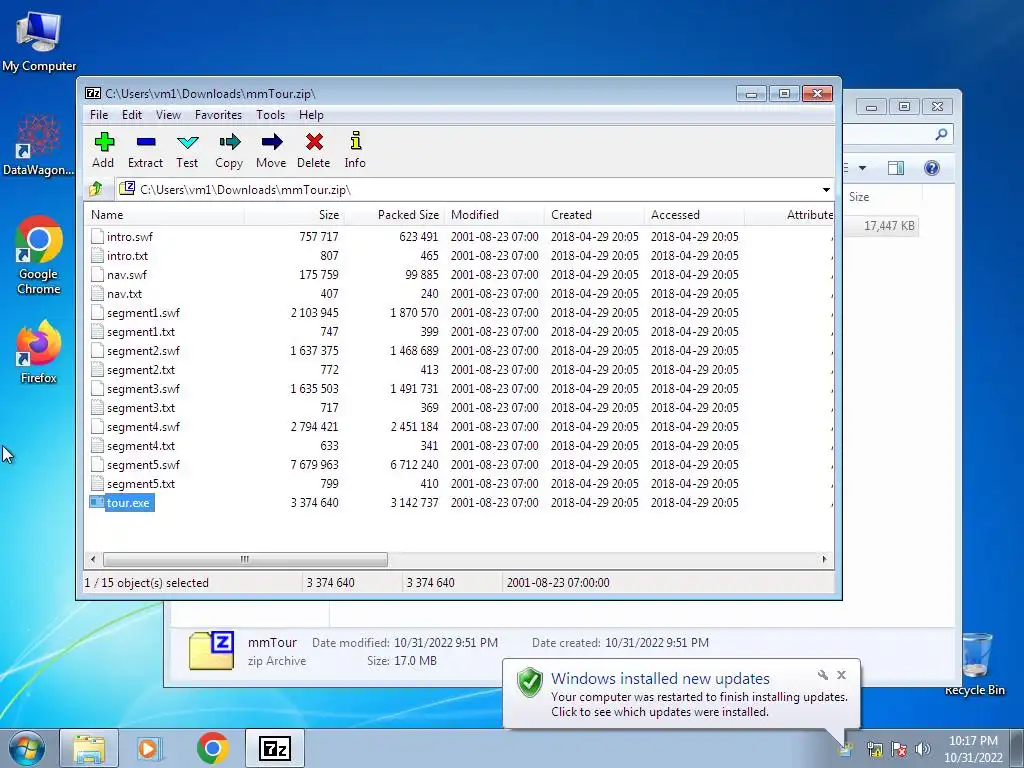Open Windows Start menu
The width and height of the screenshot is (1024, 768).
(x=27, y=748)
